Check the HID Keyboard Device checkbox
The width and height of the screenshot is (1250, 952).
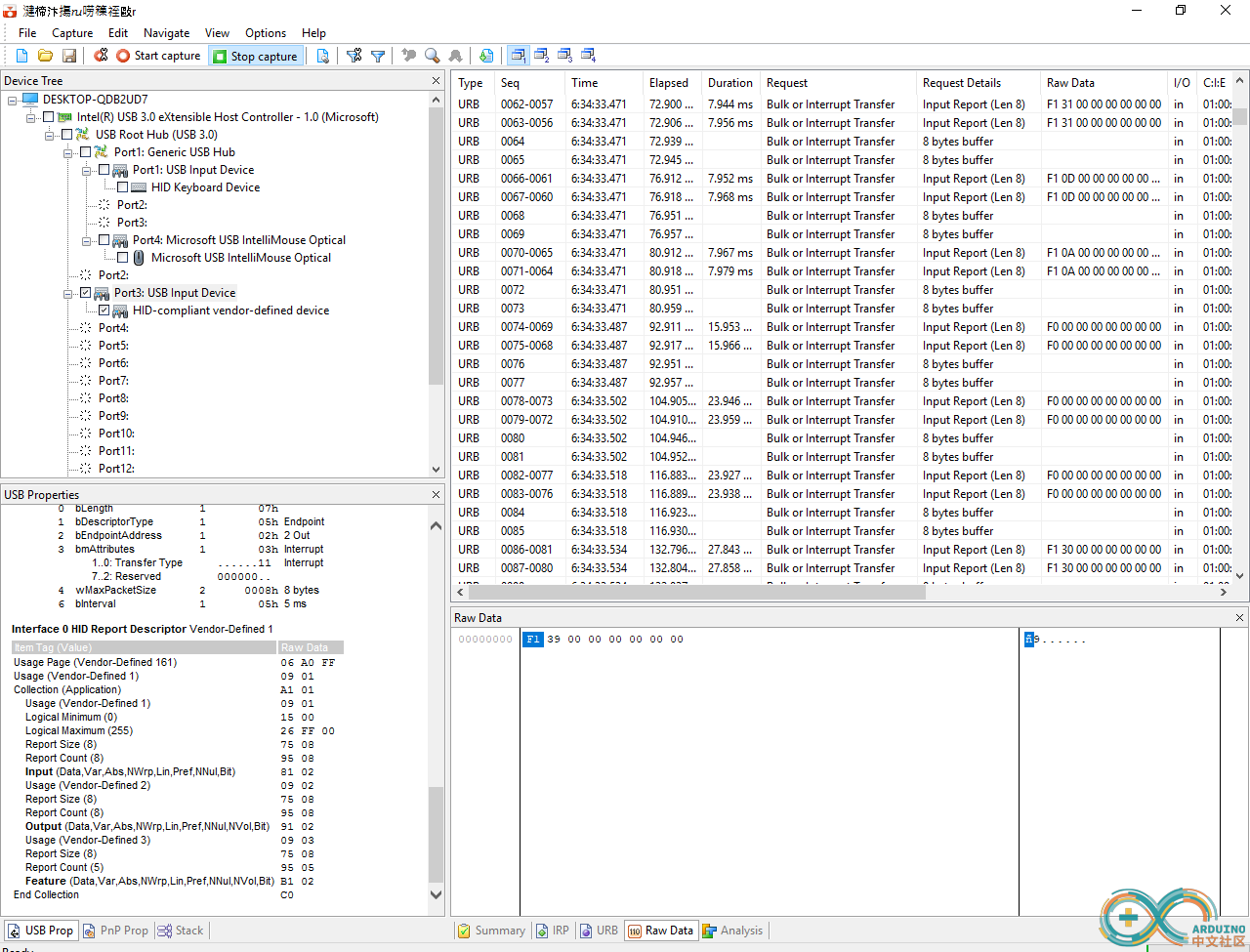122,187
